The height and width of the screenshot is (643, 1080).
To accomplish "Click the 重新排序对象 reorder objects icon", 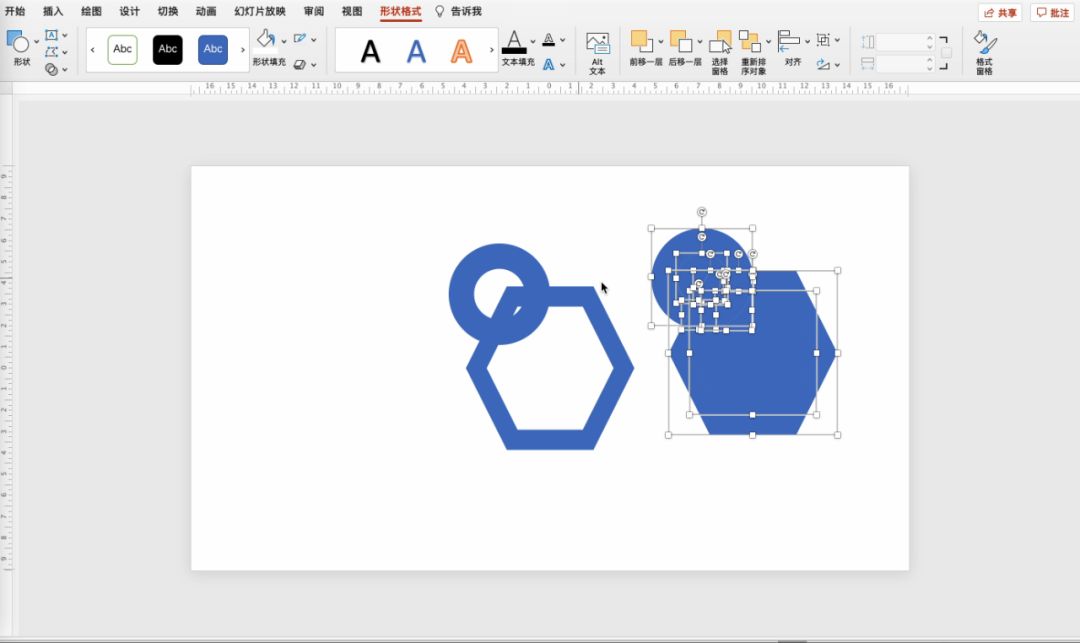I will pos(750,41).
